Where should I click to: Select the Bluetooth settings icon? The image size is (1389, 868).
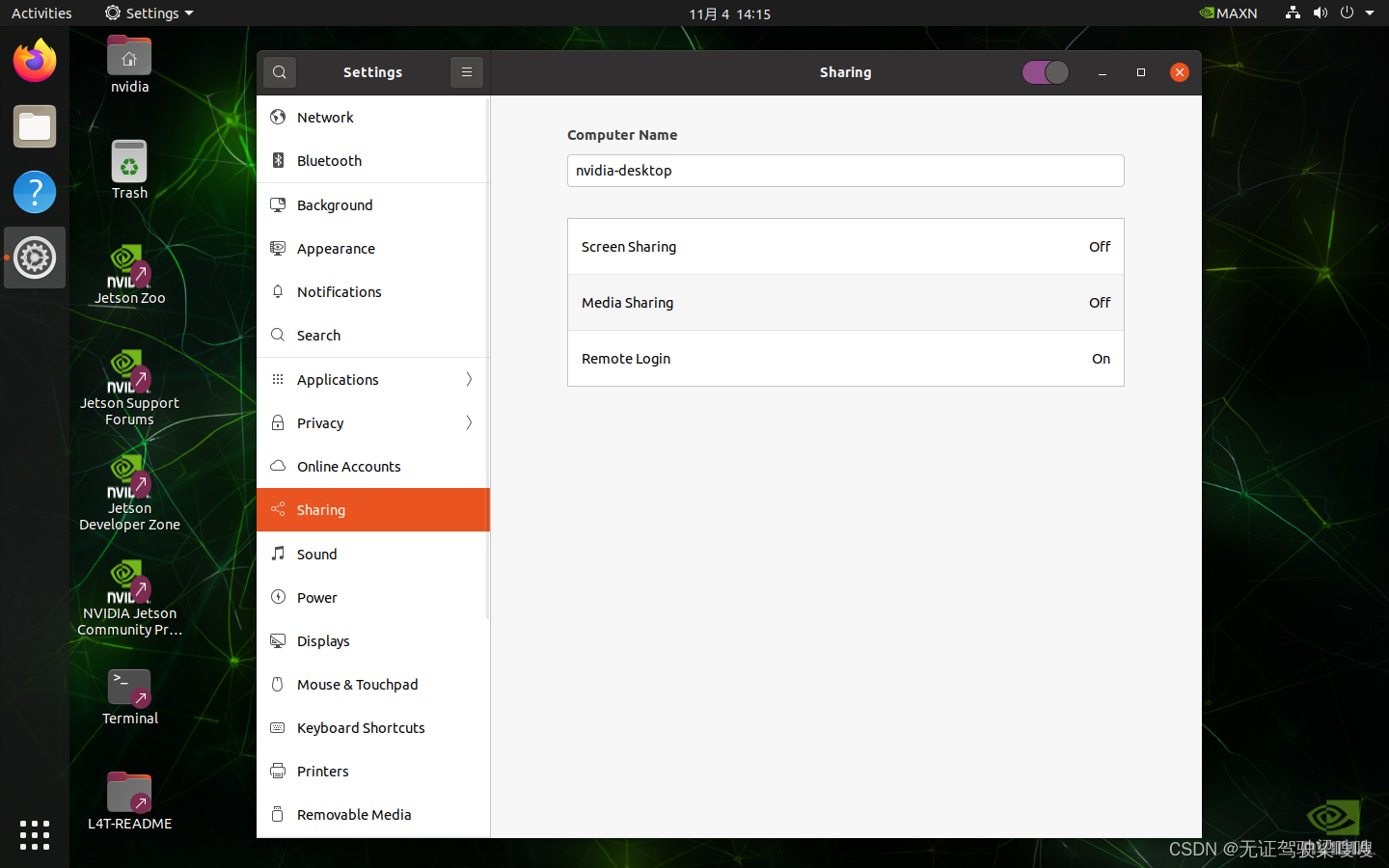(278, 161)
